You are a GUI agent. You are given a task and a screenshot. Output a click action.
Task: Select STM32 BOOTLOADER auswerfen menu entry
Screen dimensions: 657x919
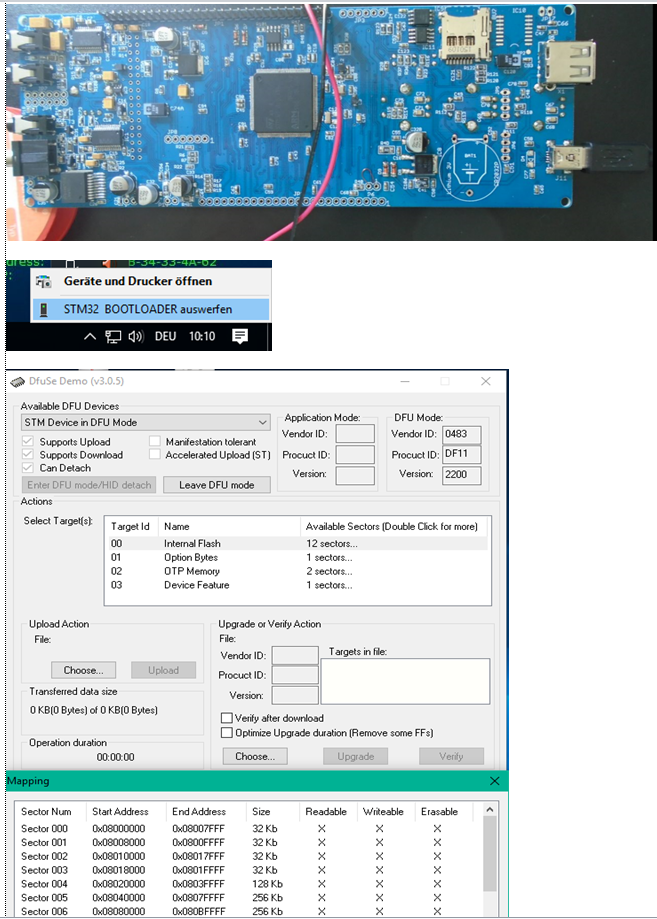[x=148, y=309]
